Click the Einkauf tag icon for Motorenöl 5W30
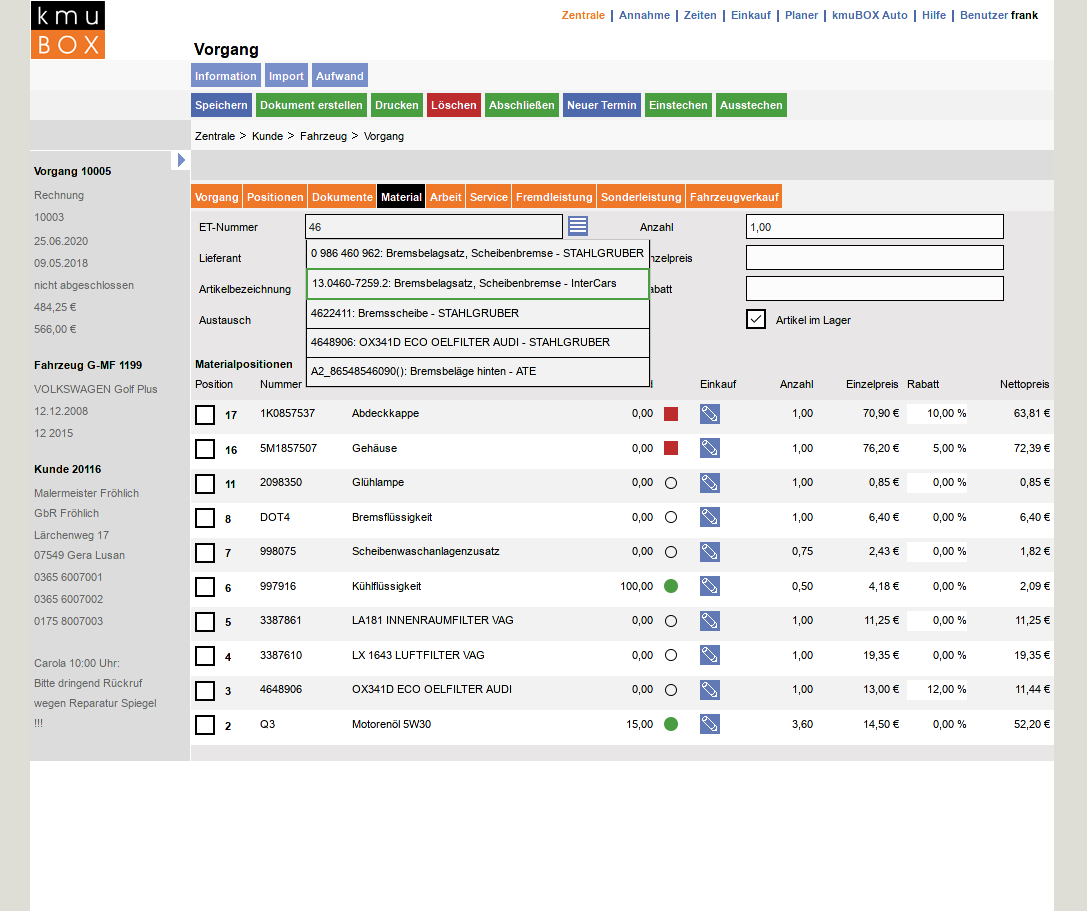 point(710,725)
